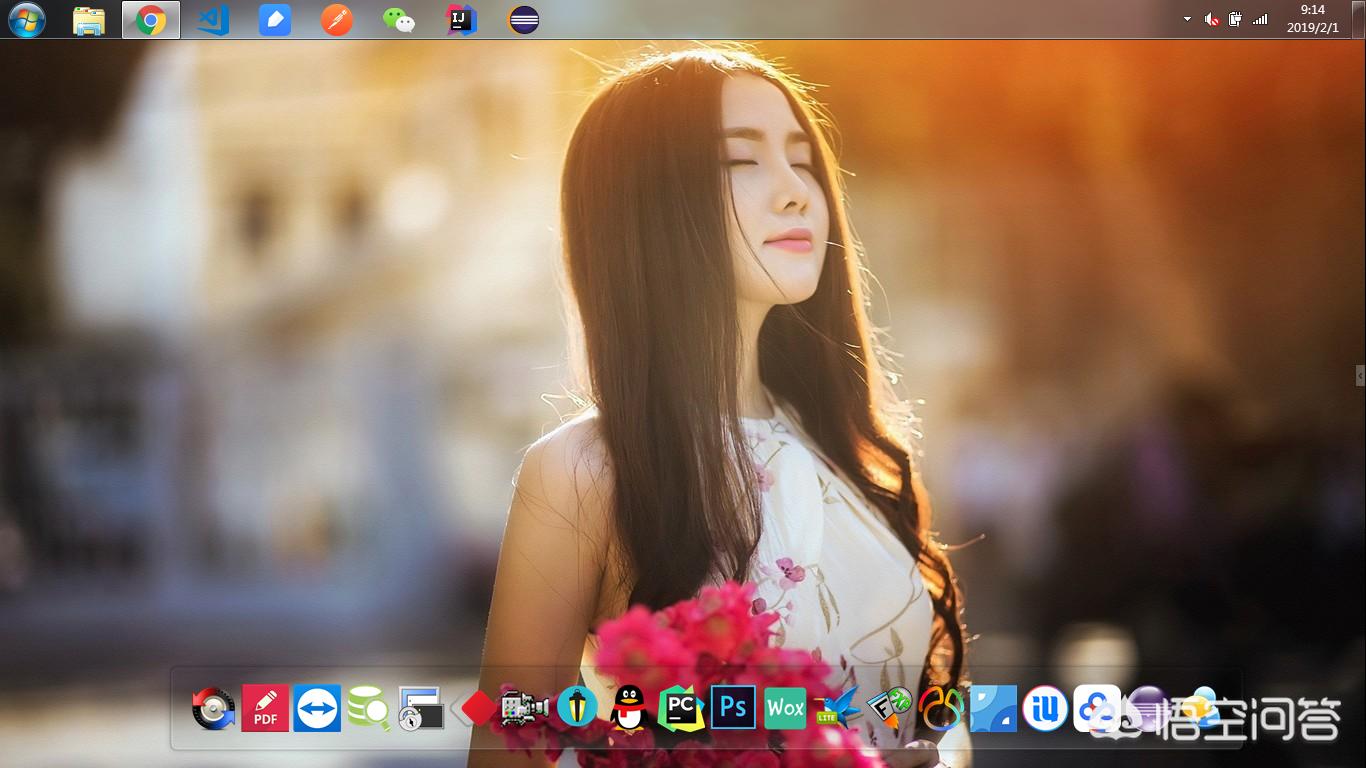Launch Photoshop from the dock
The width and height of the screenshot is (1366, 768).
733,708
